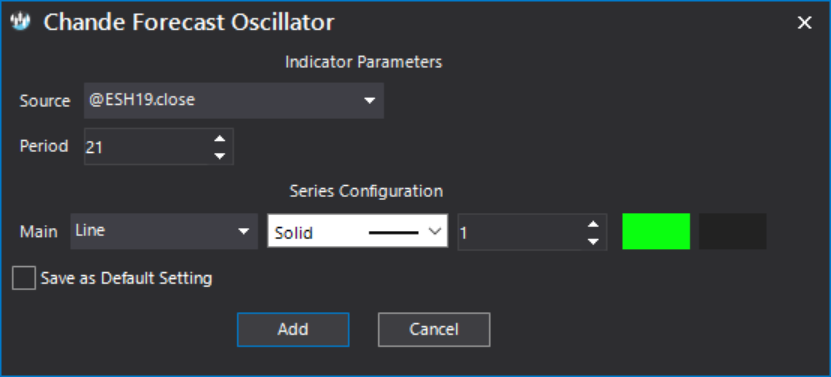The image size is (831, 377).
Task: Decrease the Period value with down arrow
Action: 219,156
